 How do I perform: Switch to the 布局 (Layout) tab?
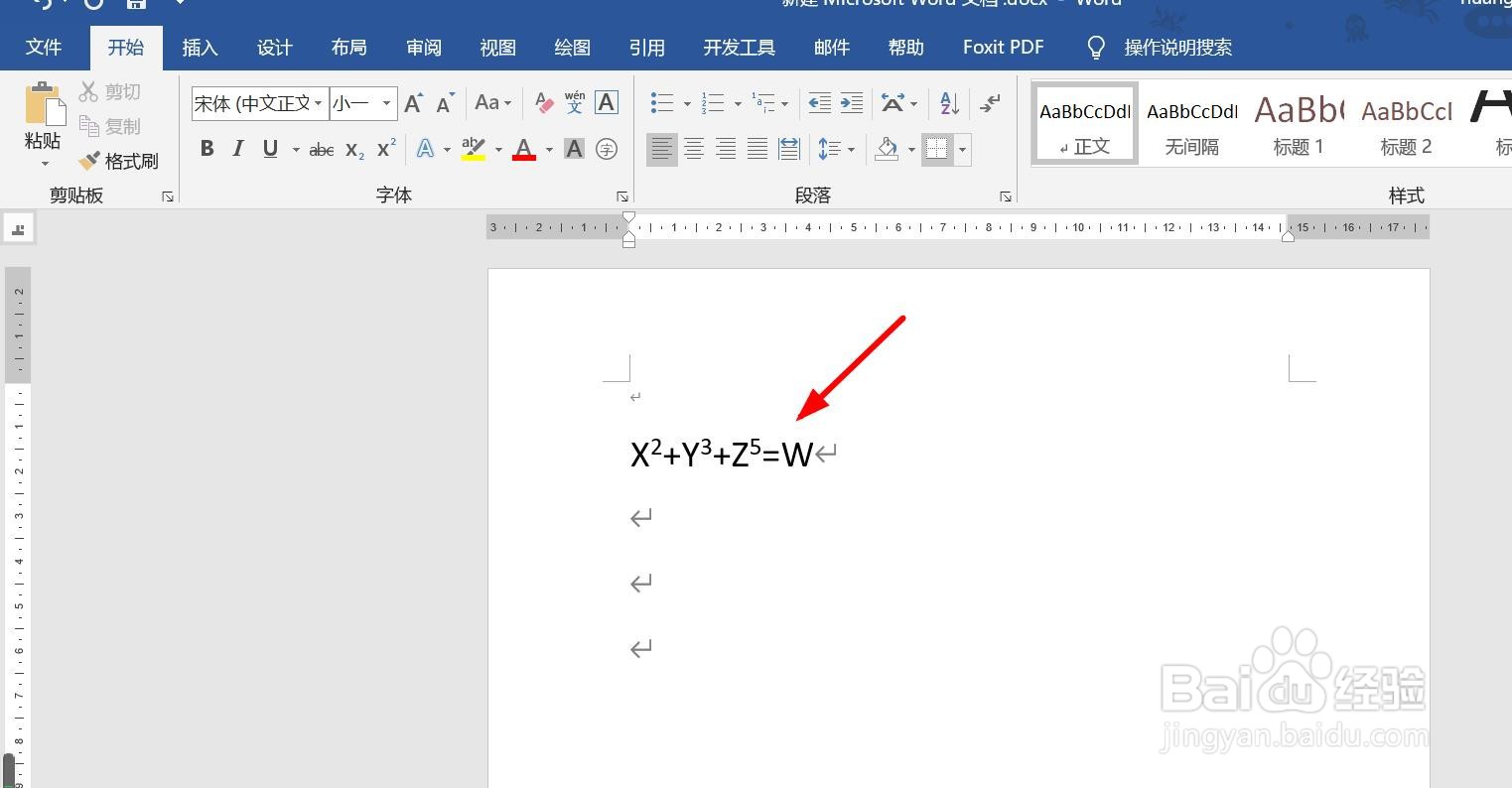(x=348, y=48)
